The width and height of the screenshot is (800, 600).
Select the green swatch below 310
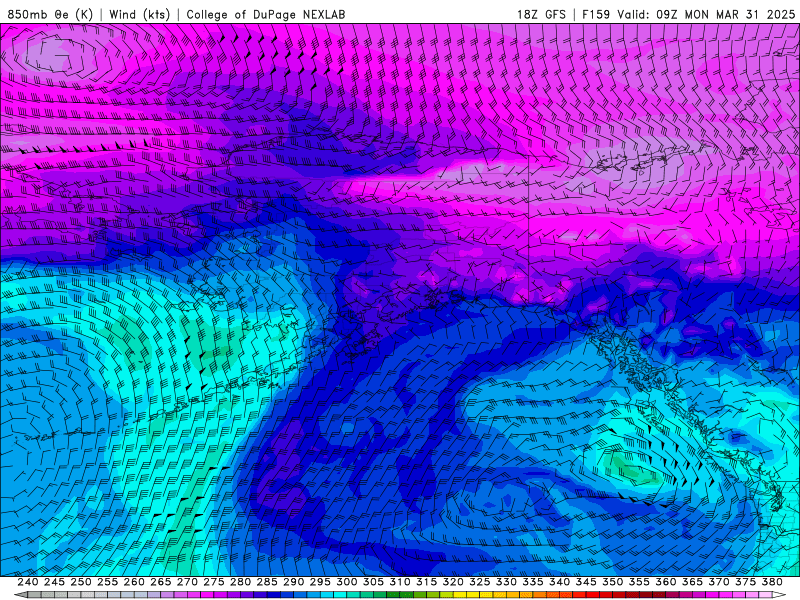pos(407,595)
